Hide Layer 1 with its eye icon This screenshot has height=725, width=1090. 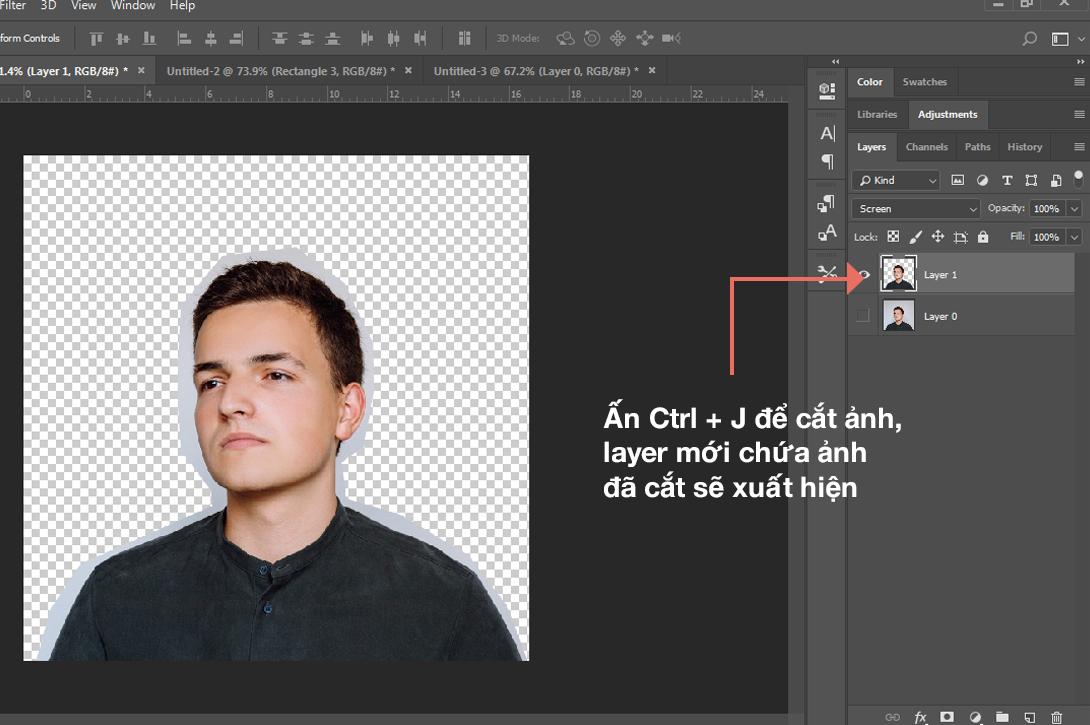863,273
